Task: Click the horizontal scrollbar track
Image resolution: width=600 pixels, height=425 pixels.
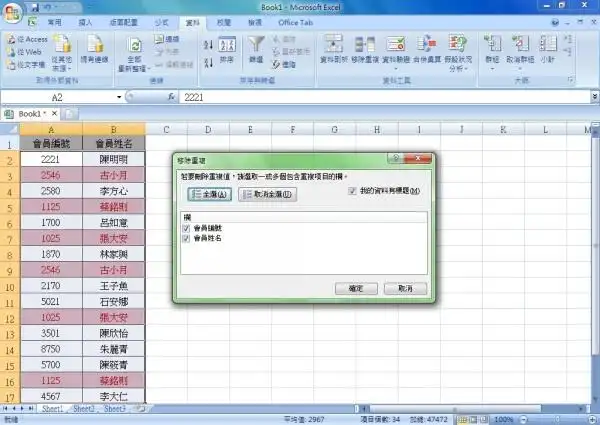Action: pyautogui.click(x=474, y=409)
